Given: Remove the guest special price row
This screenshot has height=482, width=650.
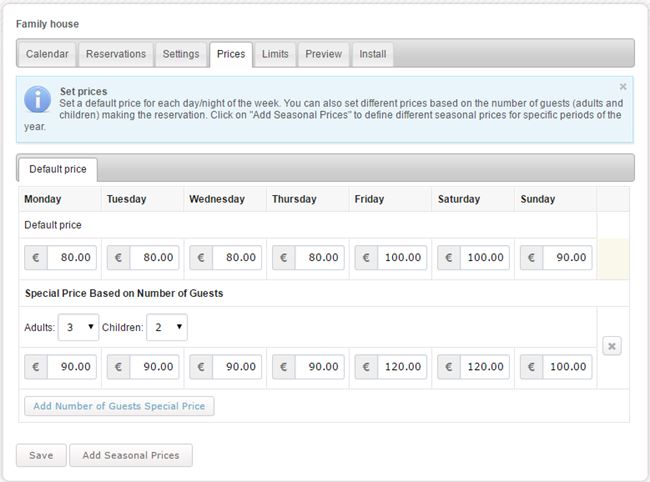Looking at the screenshot, I should pyautogui.click(x=612, y=346).
